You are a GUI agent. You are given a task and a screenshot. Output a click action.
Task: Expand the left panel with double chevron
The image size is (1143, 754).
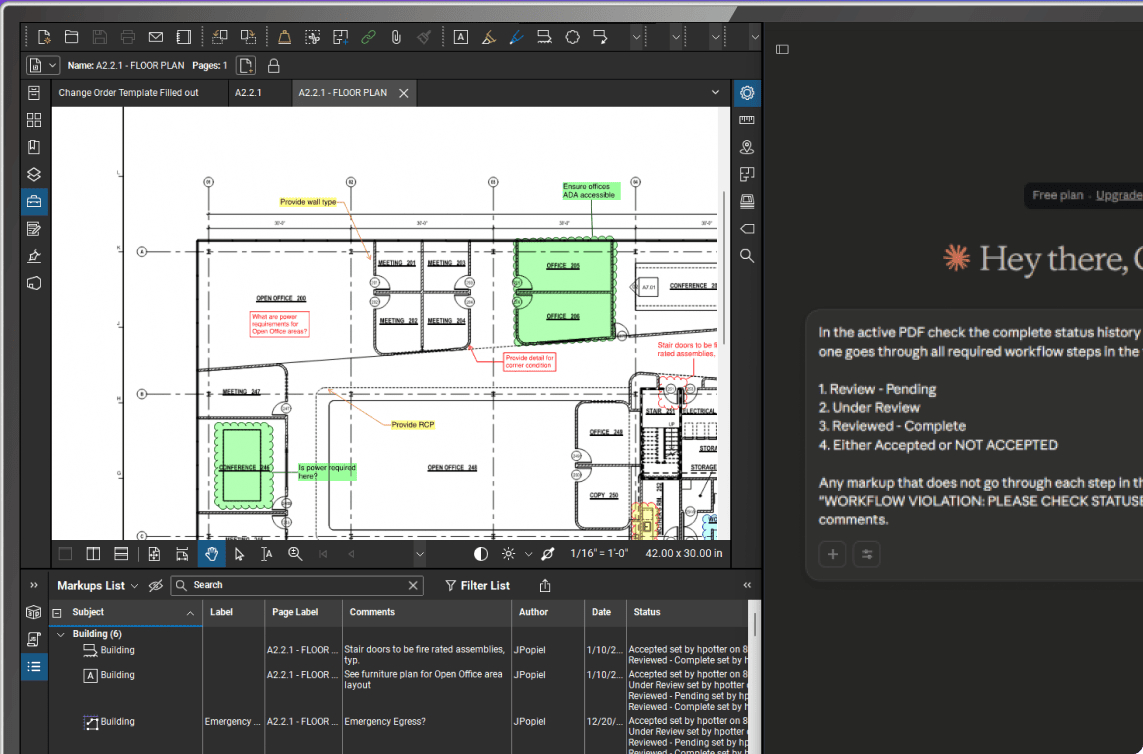pyautogui.click(x=34, y=585)
